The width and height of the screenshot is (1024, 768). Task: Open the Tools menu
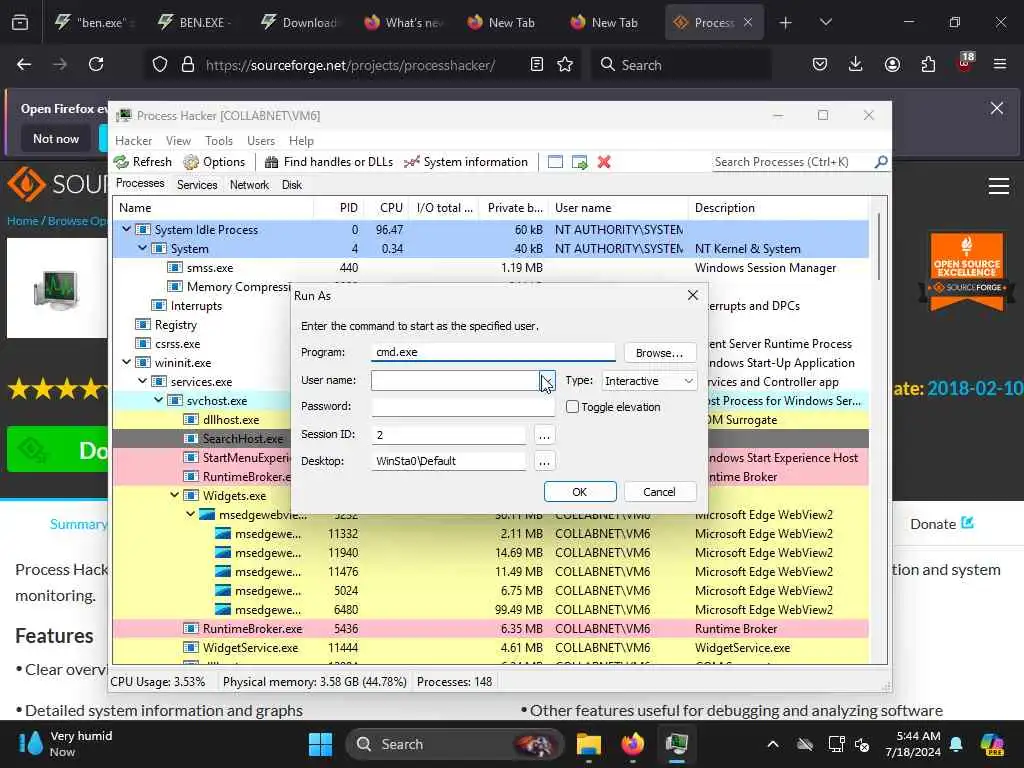(x=219, y=141)
